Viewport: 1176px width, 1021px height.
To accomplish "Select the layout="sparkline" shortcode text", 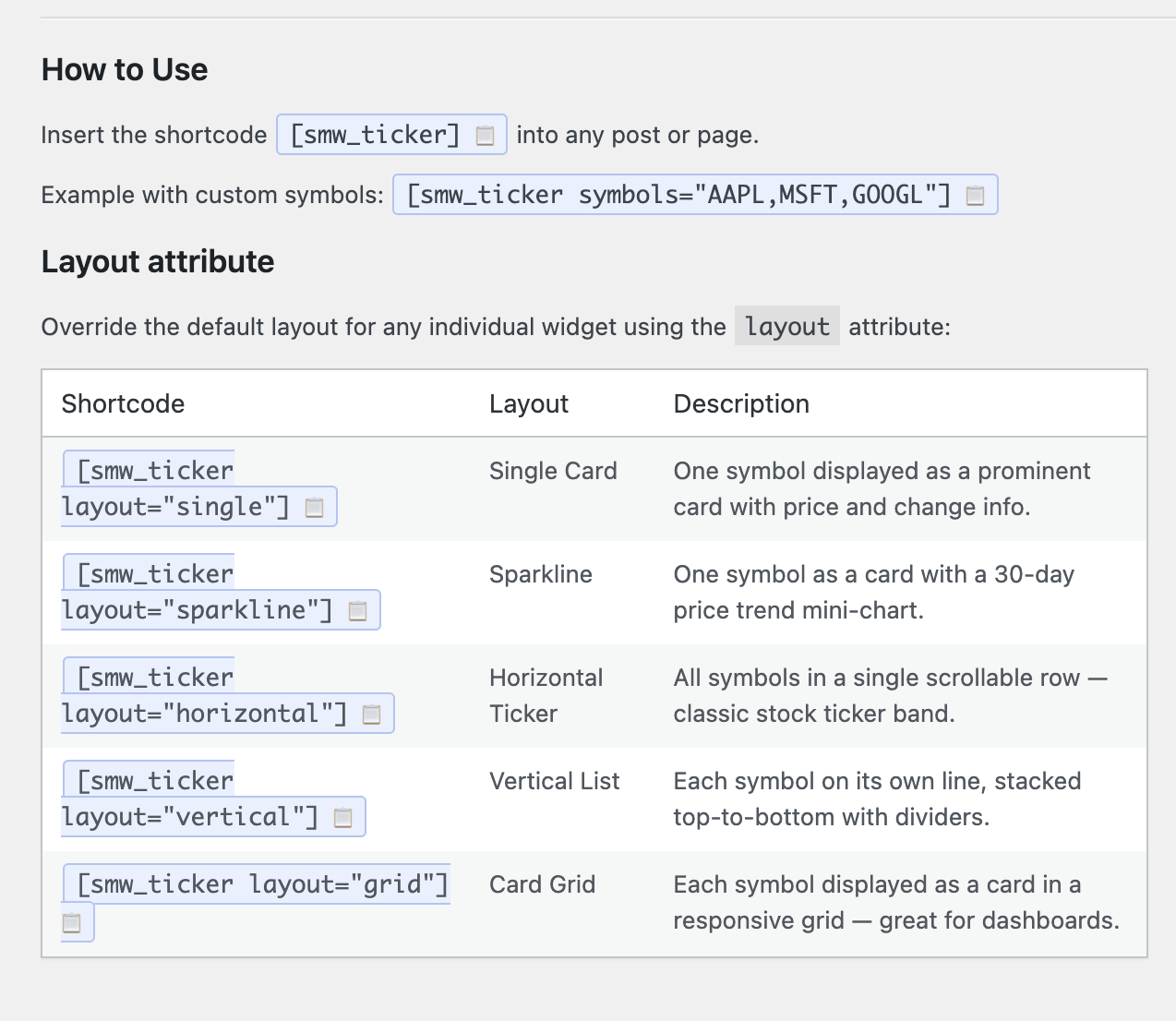I will [198, 609].
